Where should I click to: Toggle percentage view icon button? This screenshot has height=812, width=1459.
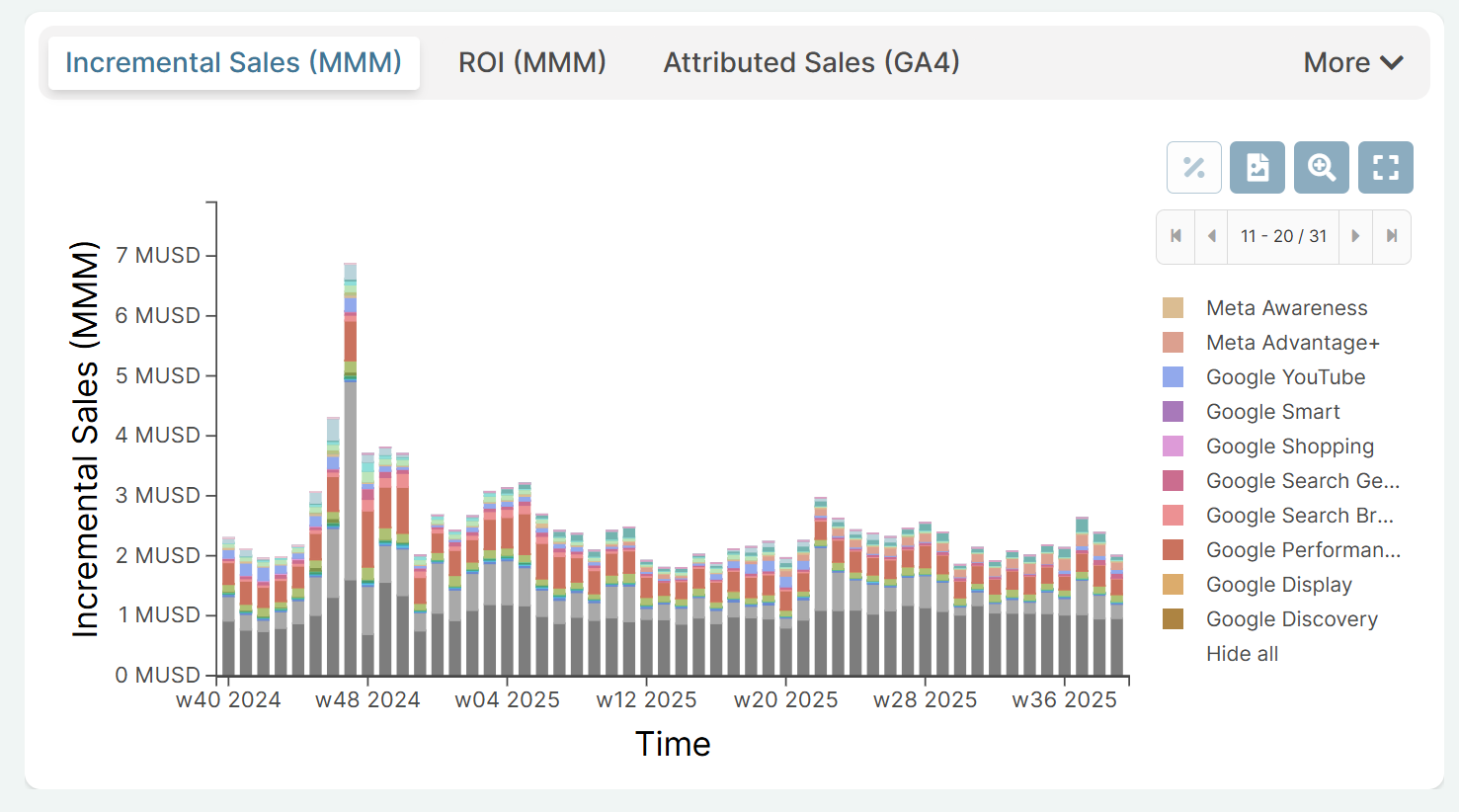click(x=1193, y=167)
